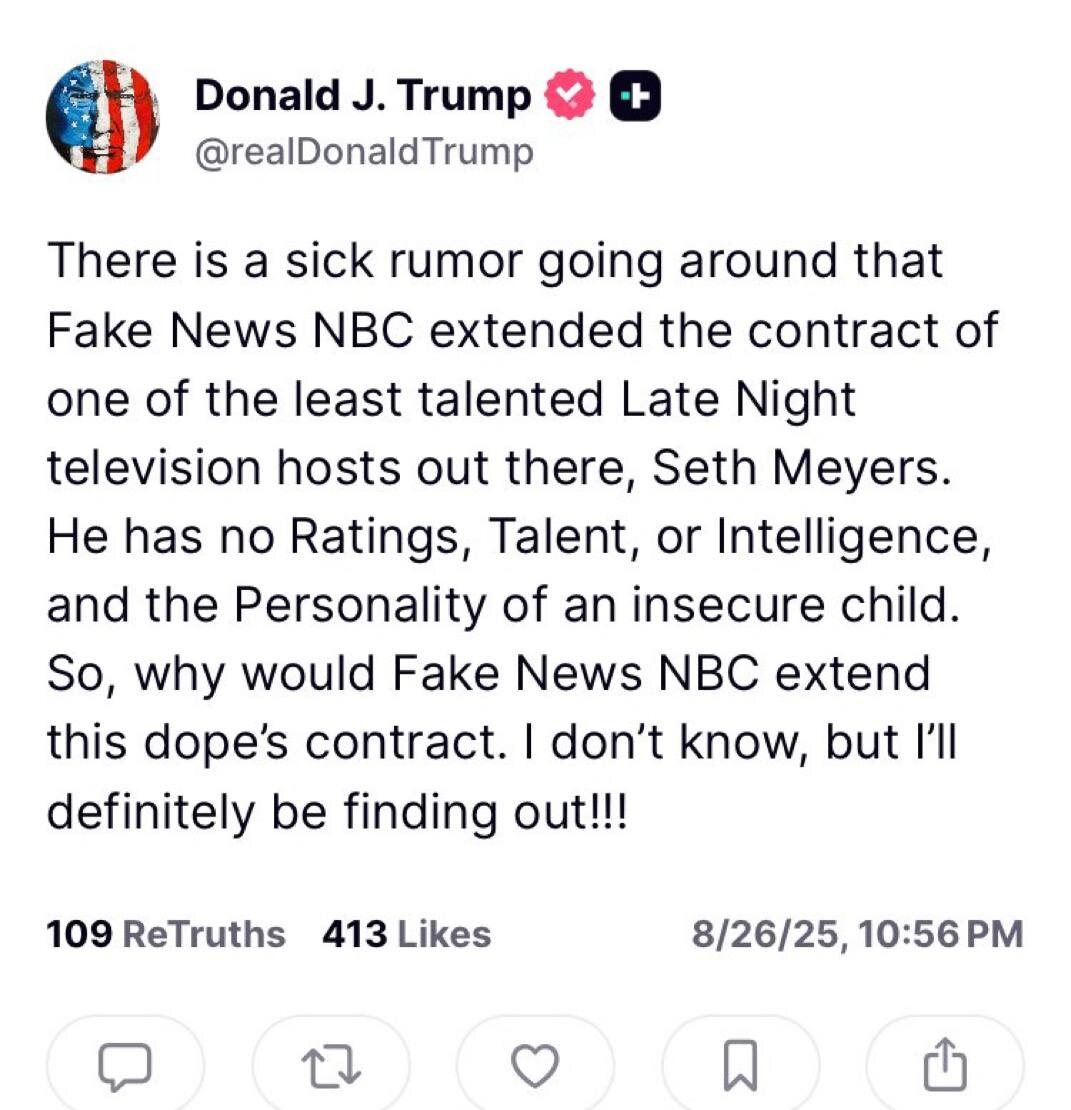This screenshot has width=1071, height=1110.
Task: View the 413 Likes list
Action: (407, 935)
